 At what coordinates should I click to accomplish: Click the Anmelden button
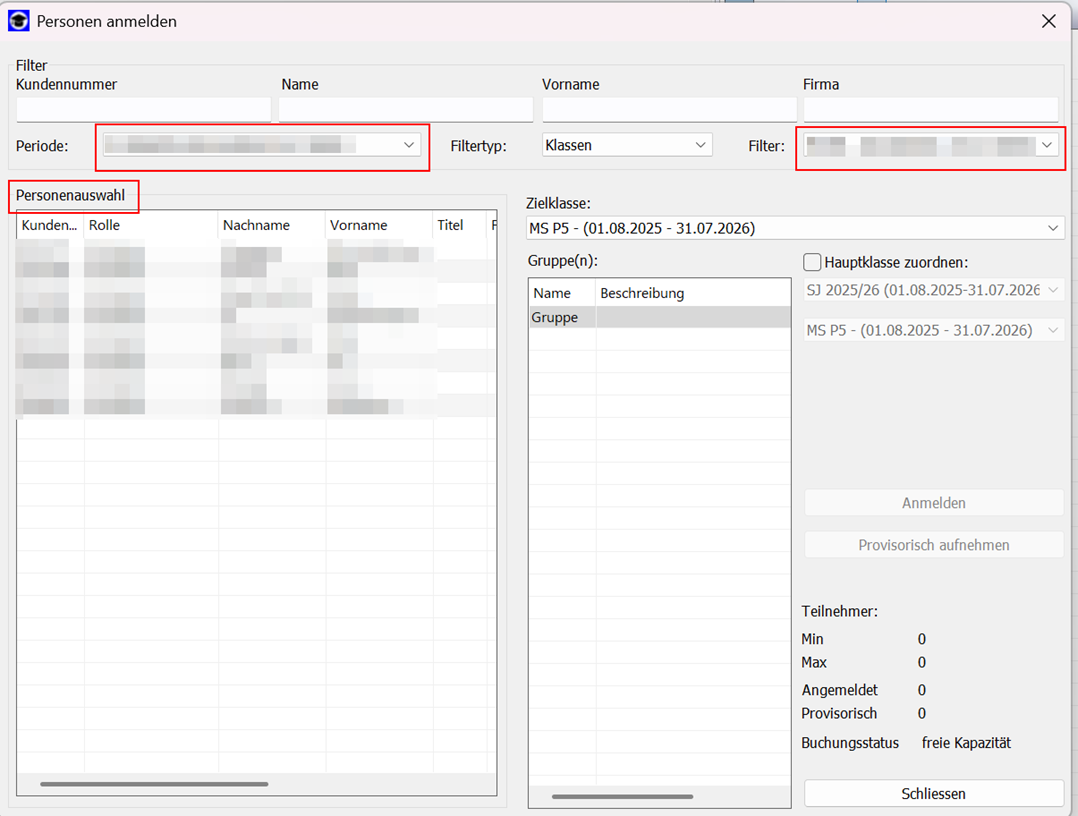point(933,503)
